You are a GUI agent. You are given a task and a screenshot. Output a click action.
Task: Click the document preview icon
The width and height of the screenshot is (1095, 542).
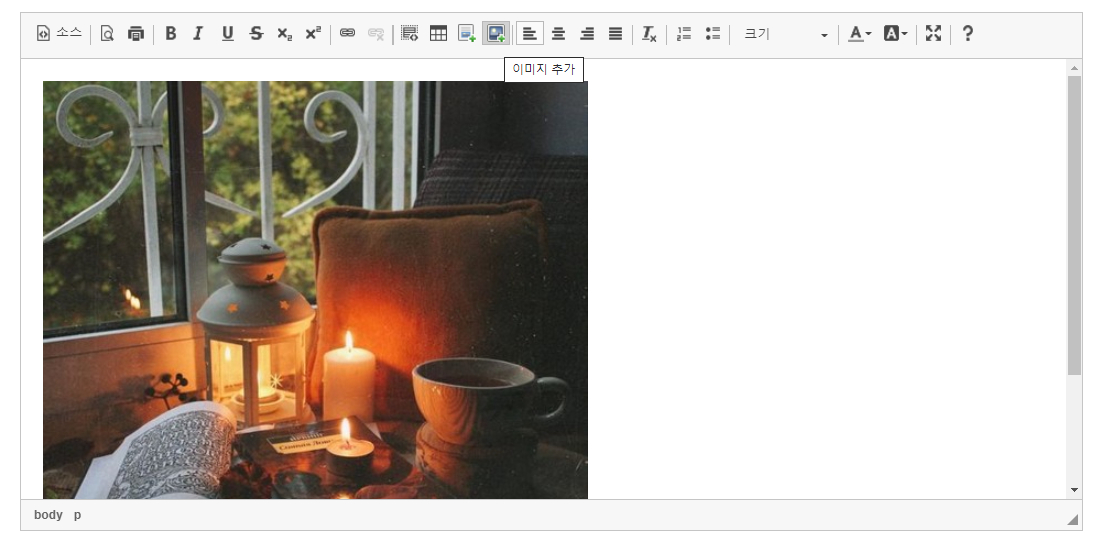click(107, 34)
